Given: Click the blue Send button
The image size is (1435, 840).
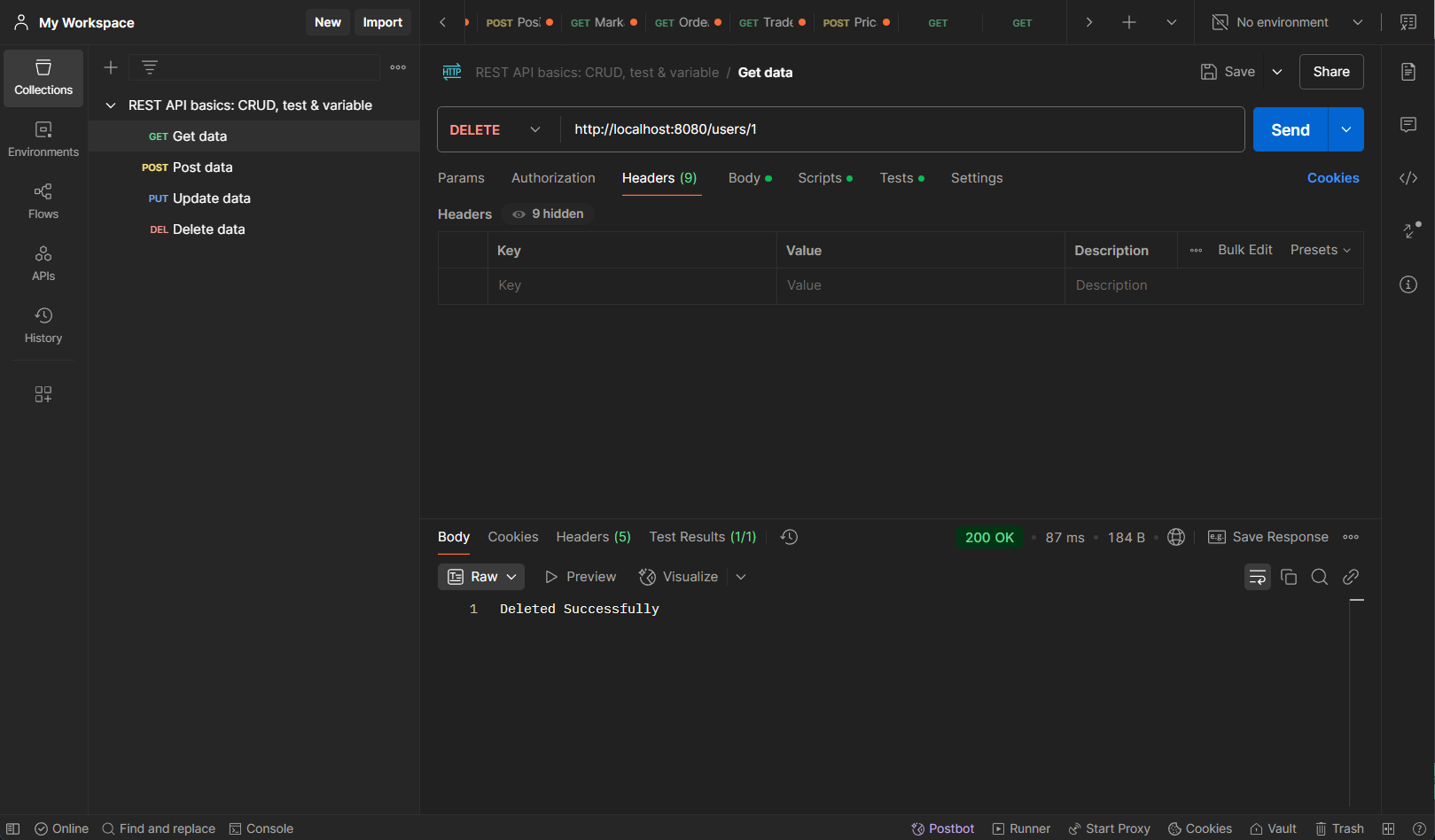Looking at the screenshot, I should click(x=1291, y=129).
